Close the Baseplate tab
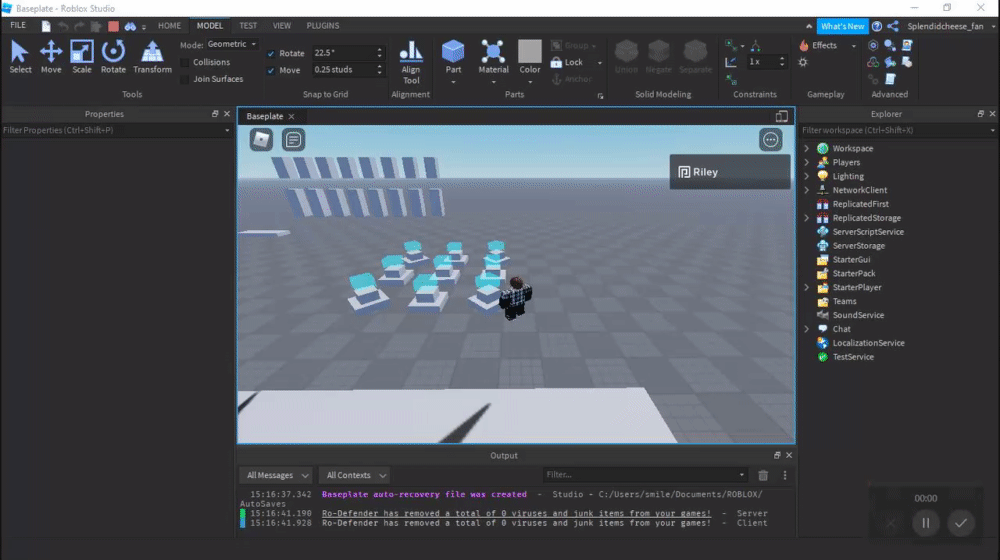The width and height of the screenshot is (1000, 560). tap(291, 116)
